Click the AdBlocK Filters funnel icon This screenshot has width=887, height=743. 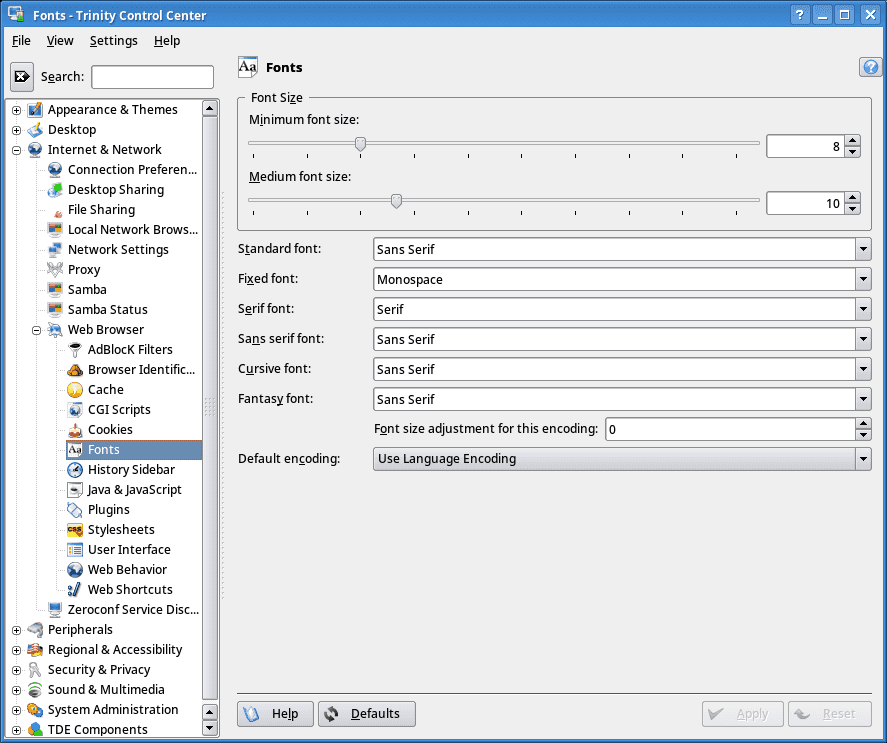pos(75,350)
